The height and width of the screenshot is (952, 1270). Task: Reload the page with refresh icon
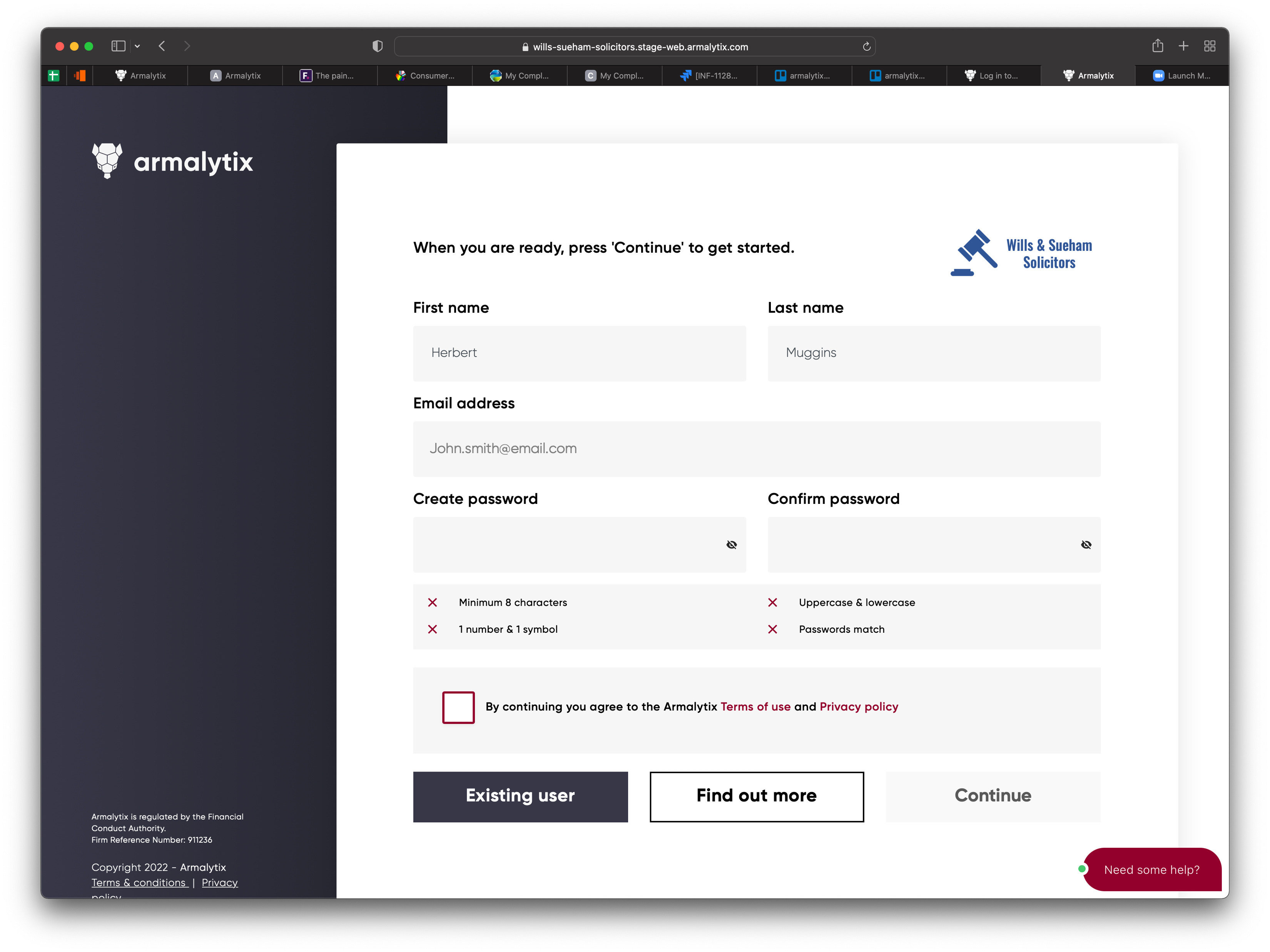pos(866,47)
